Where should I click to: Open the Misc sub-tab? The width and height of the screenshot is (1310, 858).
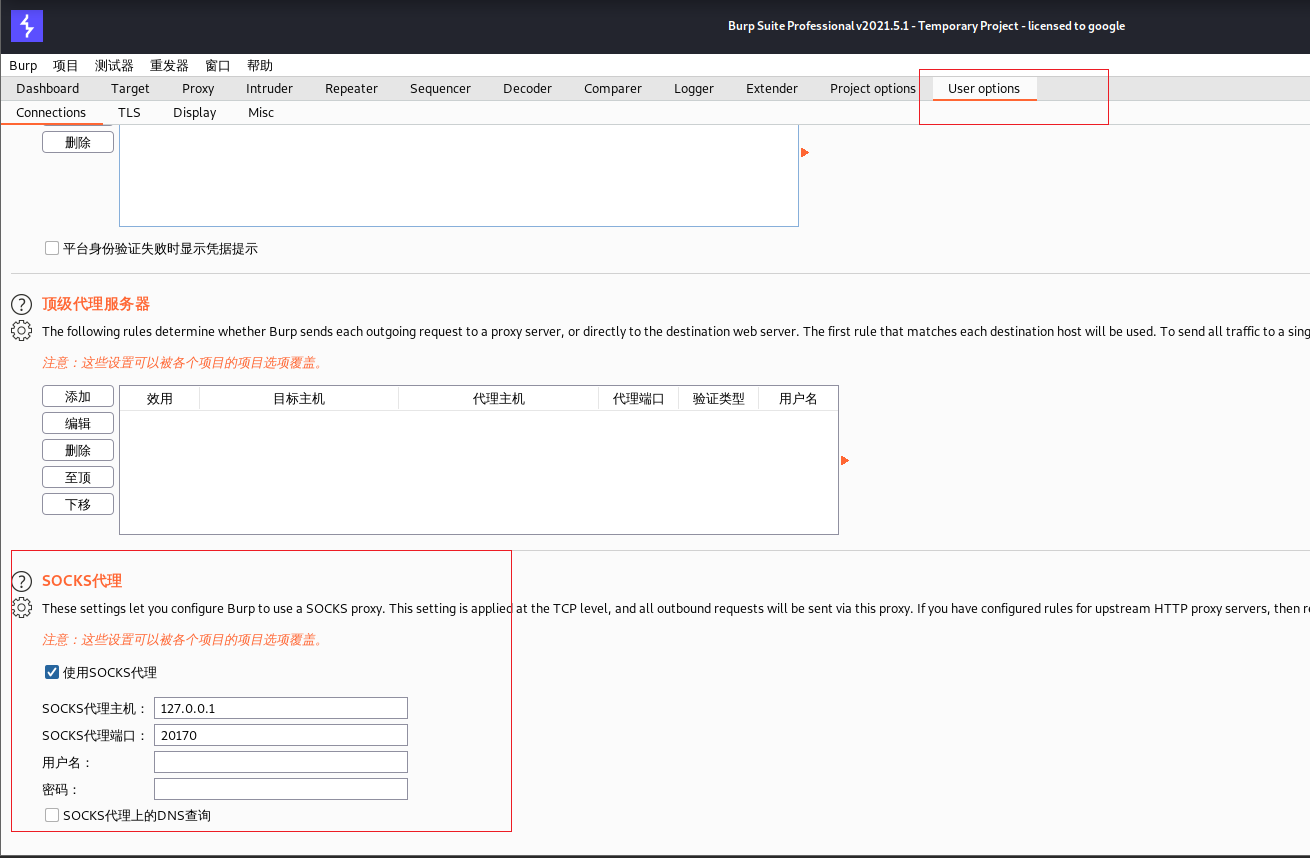261,112
